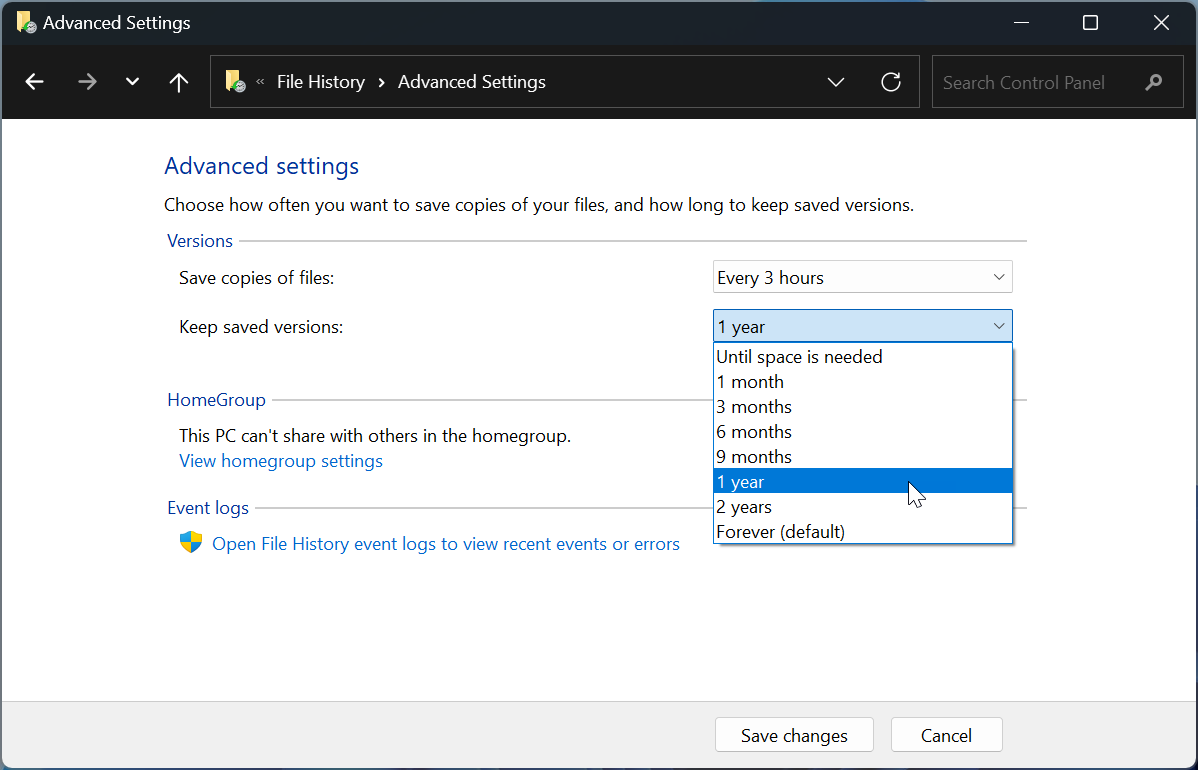Expand the recent locations chevron
Image resolution: width=1198 pixels, height=770 pixels.
[131, 82]
